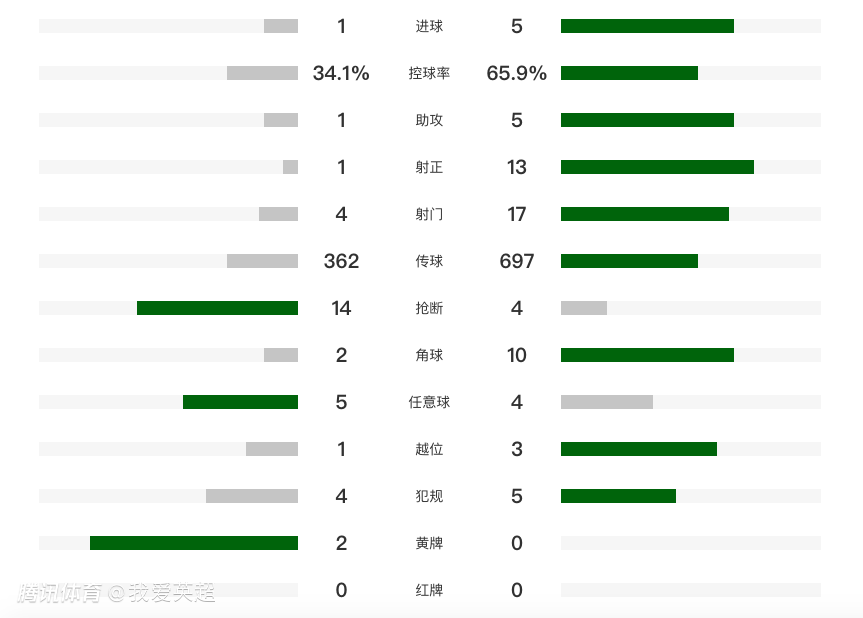Image resolution: width=863 pixels, height=618 pixels.
Task: Click the 传球 stat label
Action: 429,262
